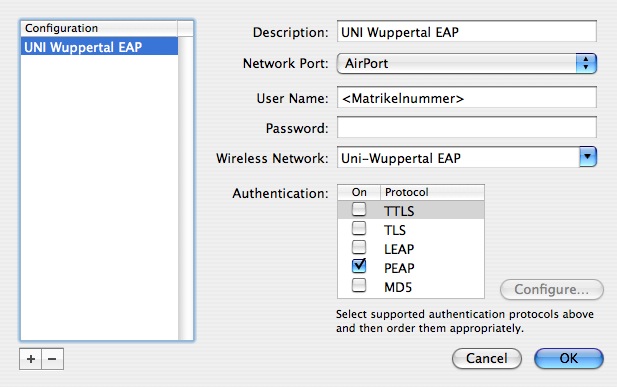617x387 pixels.
Task: Click the configuration list scrollbar track
Action: [x=185, y=188]
